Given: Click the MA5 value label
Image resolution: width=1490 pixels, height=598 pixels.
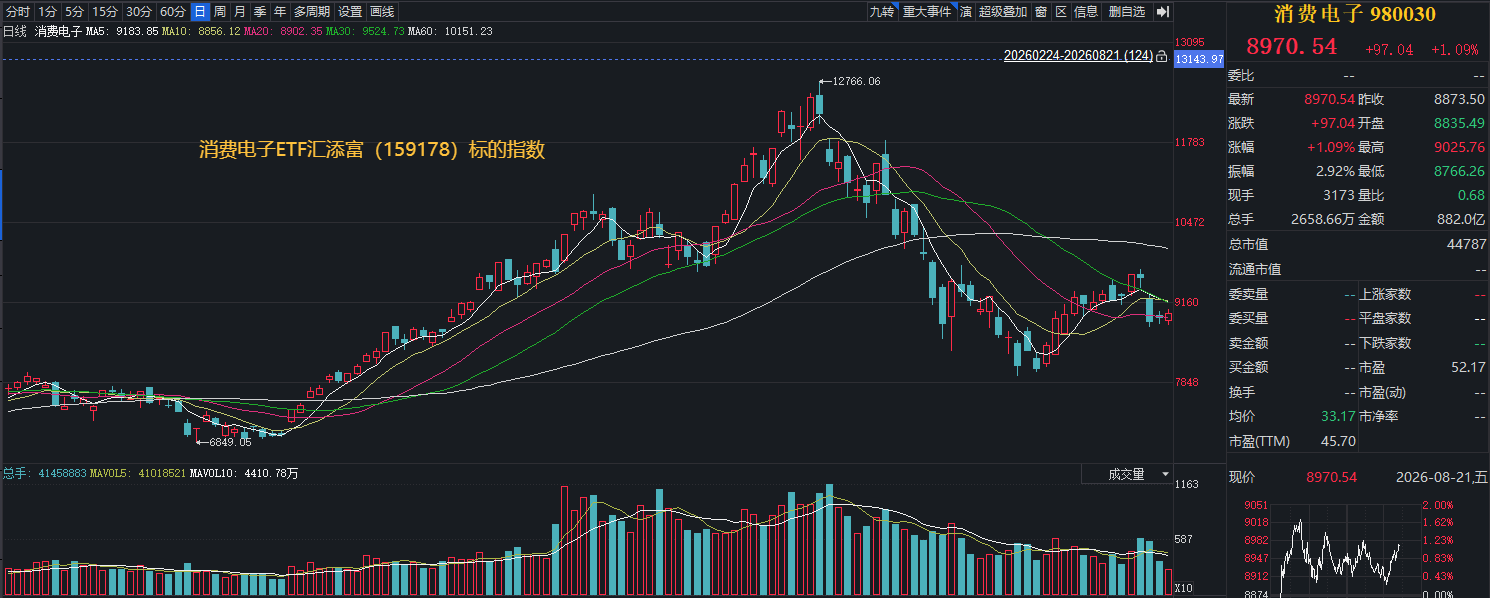Looking at the screenshot, I should (121, 32).
